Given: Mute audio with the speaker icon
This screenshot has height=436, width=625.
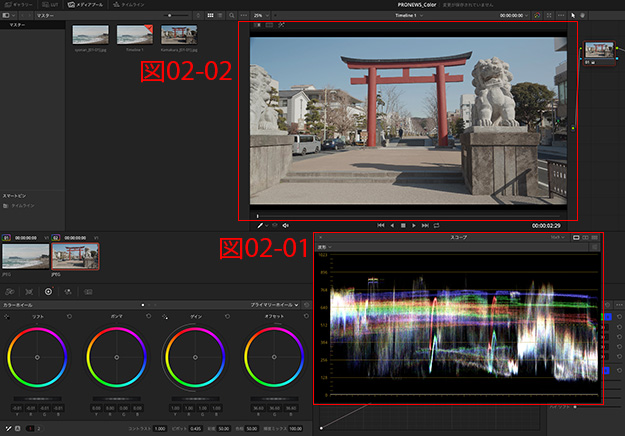Looking at the screenshot, I should click(286, 225).
